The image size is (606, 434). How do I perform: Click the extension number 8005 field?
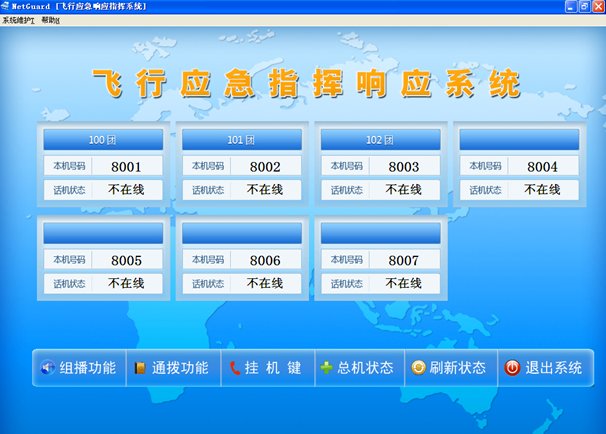(x=126, y=260)
